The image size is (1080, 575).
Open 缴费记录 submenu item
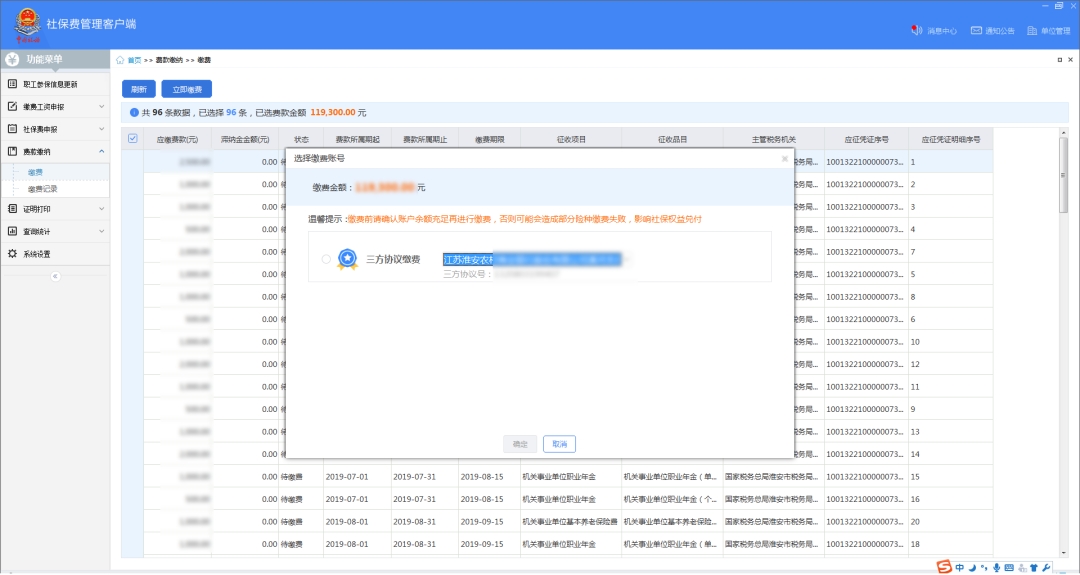pyautogui.click(x=43, y=188)
